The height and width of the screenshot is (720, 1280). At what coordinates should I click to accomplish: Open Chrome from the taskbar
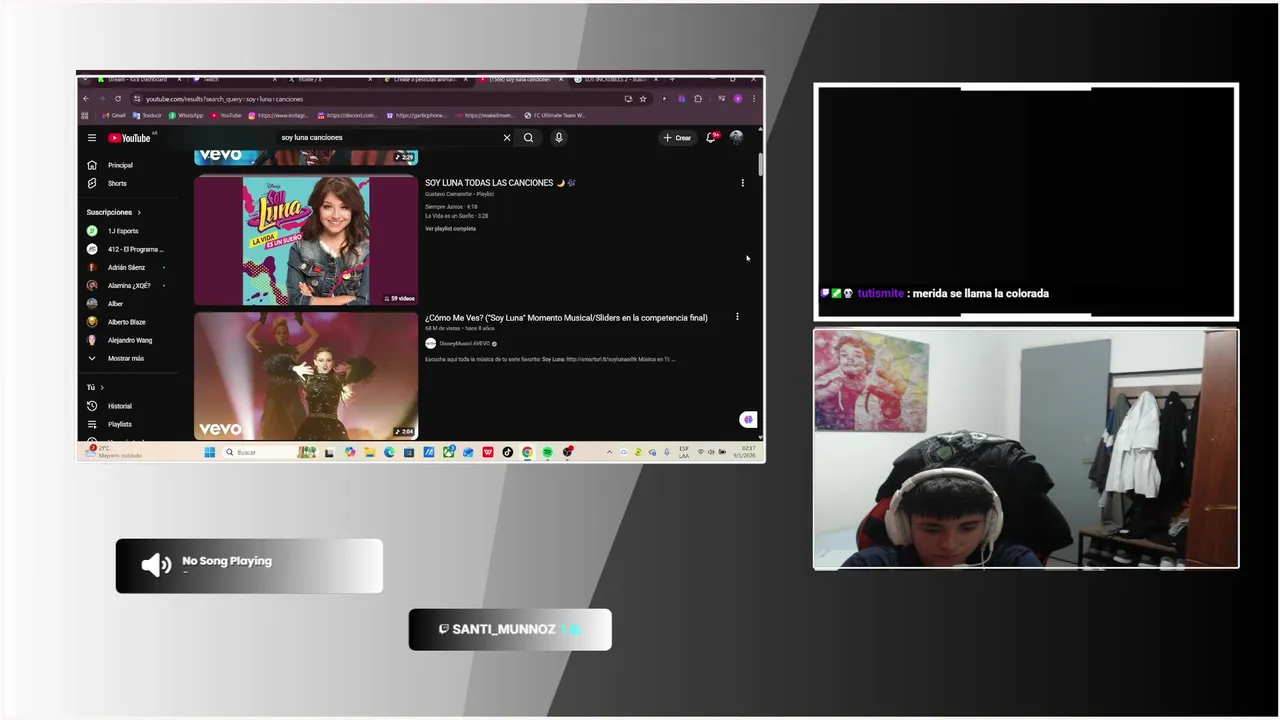(527, 452)
